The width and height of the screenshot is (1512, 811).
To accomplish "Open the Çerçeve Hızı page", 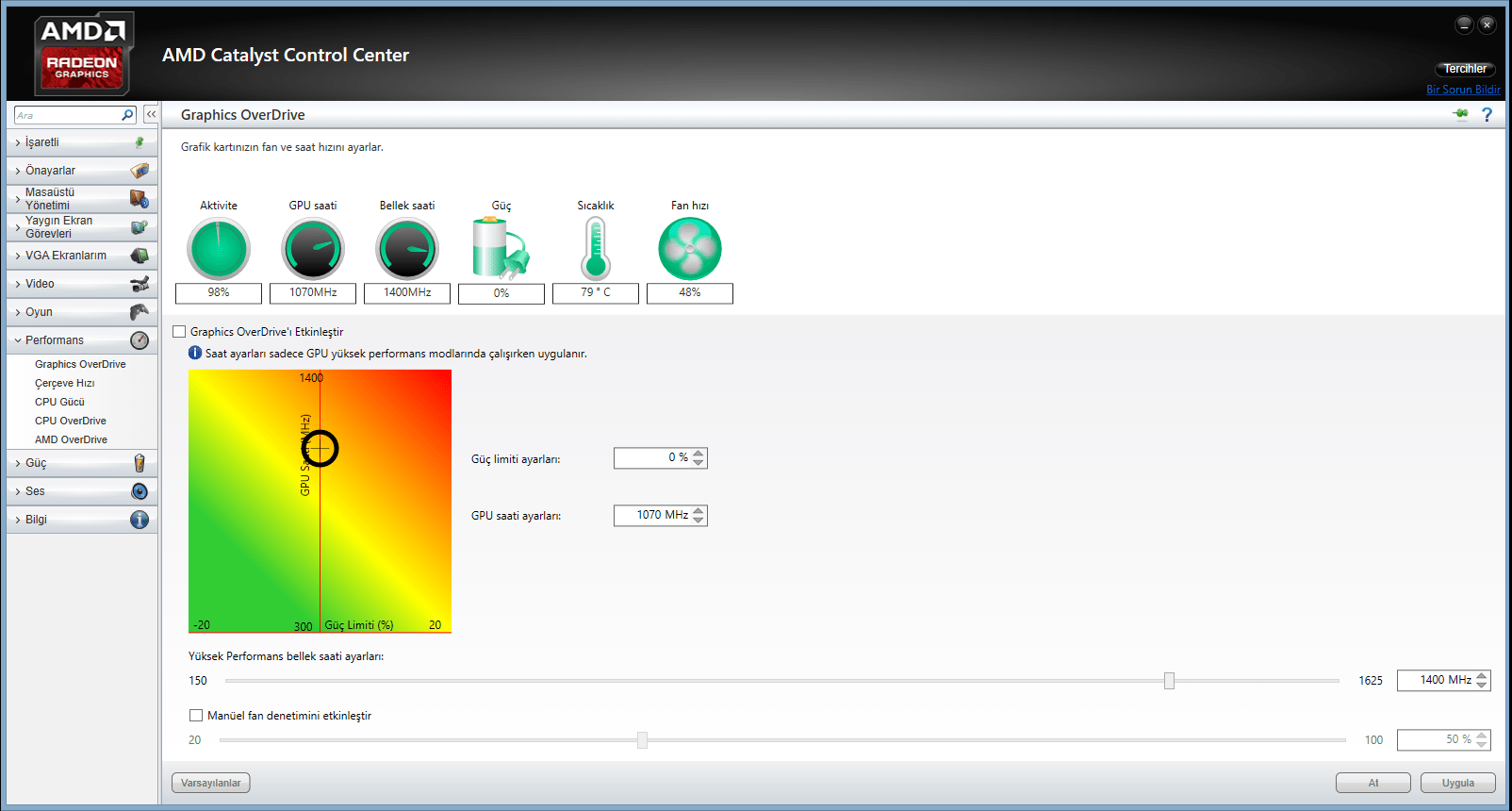I will (x=65, y=383).
